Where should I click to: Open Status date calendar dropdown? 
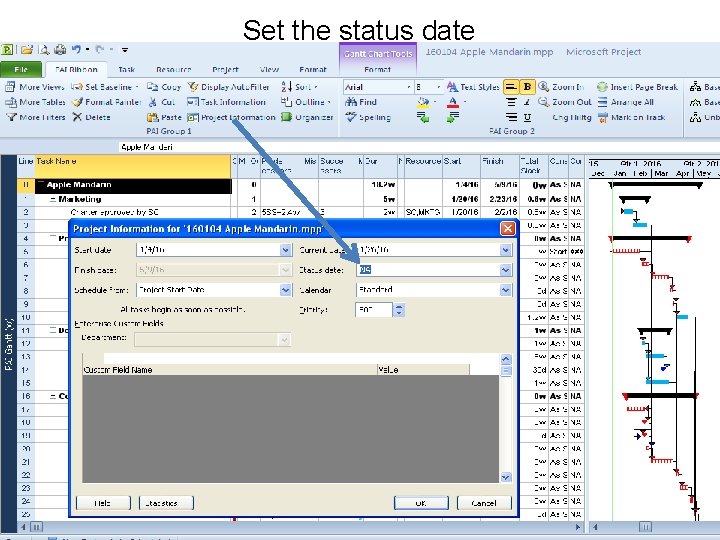[506, 270]
